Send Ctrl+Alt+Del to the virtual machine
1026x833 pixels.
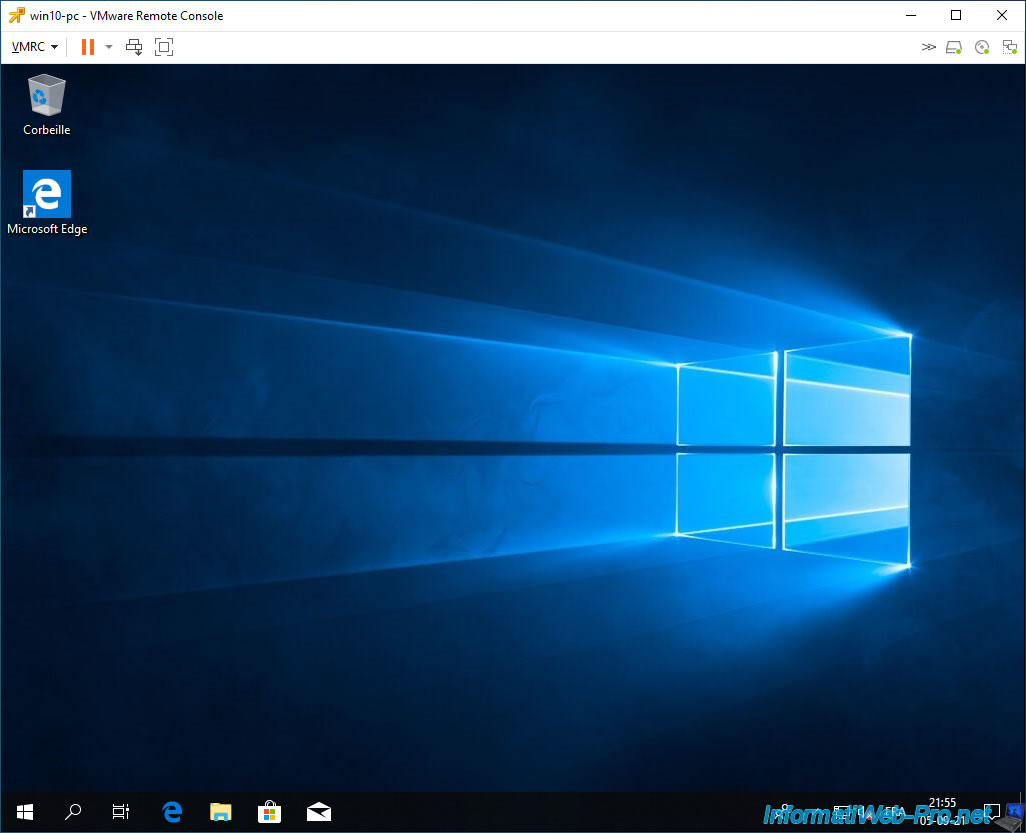134,46
